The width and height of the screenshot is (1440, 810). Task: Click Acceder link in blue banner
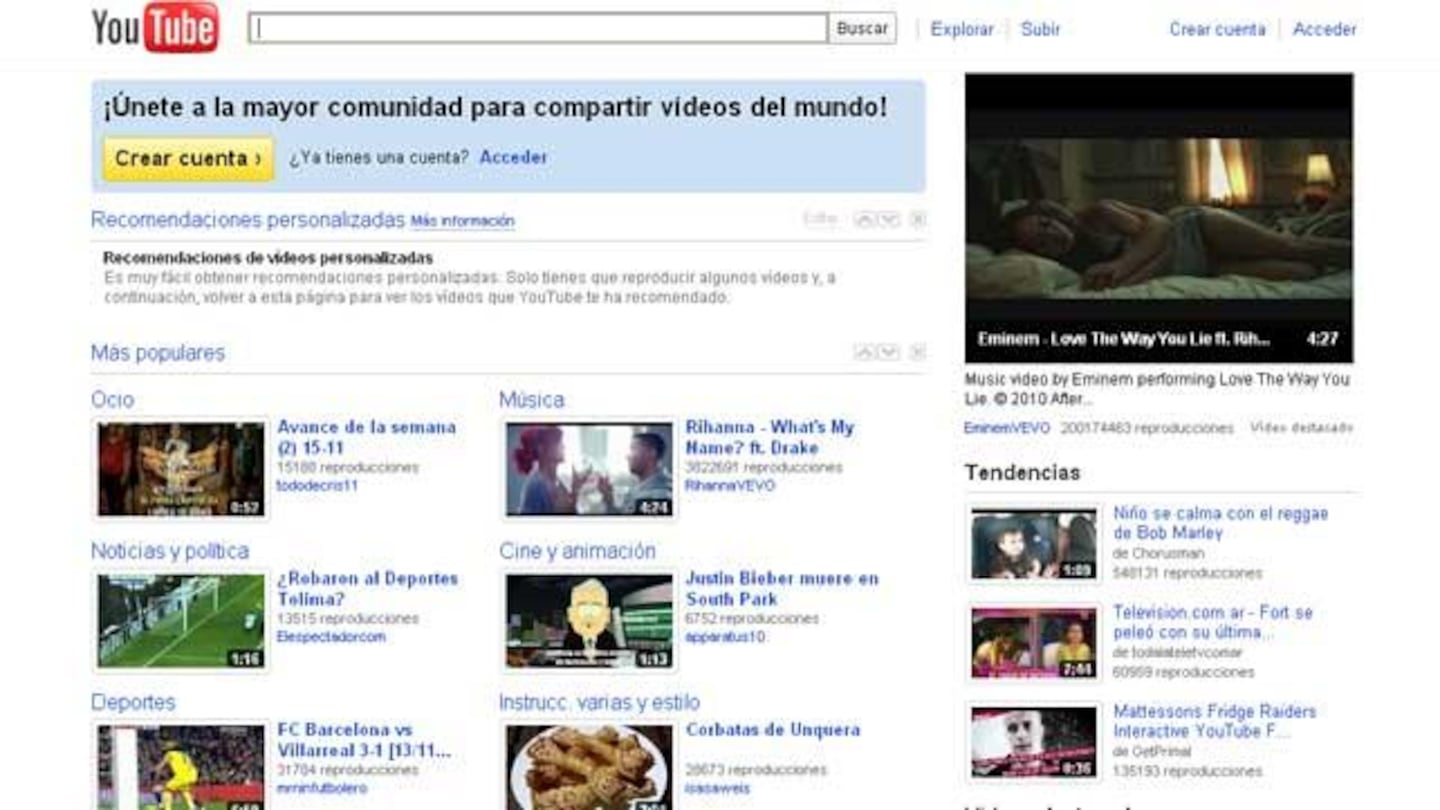coord(513,157)
